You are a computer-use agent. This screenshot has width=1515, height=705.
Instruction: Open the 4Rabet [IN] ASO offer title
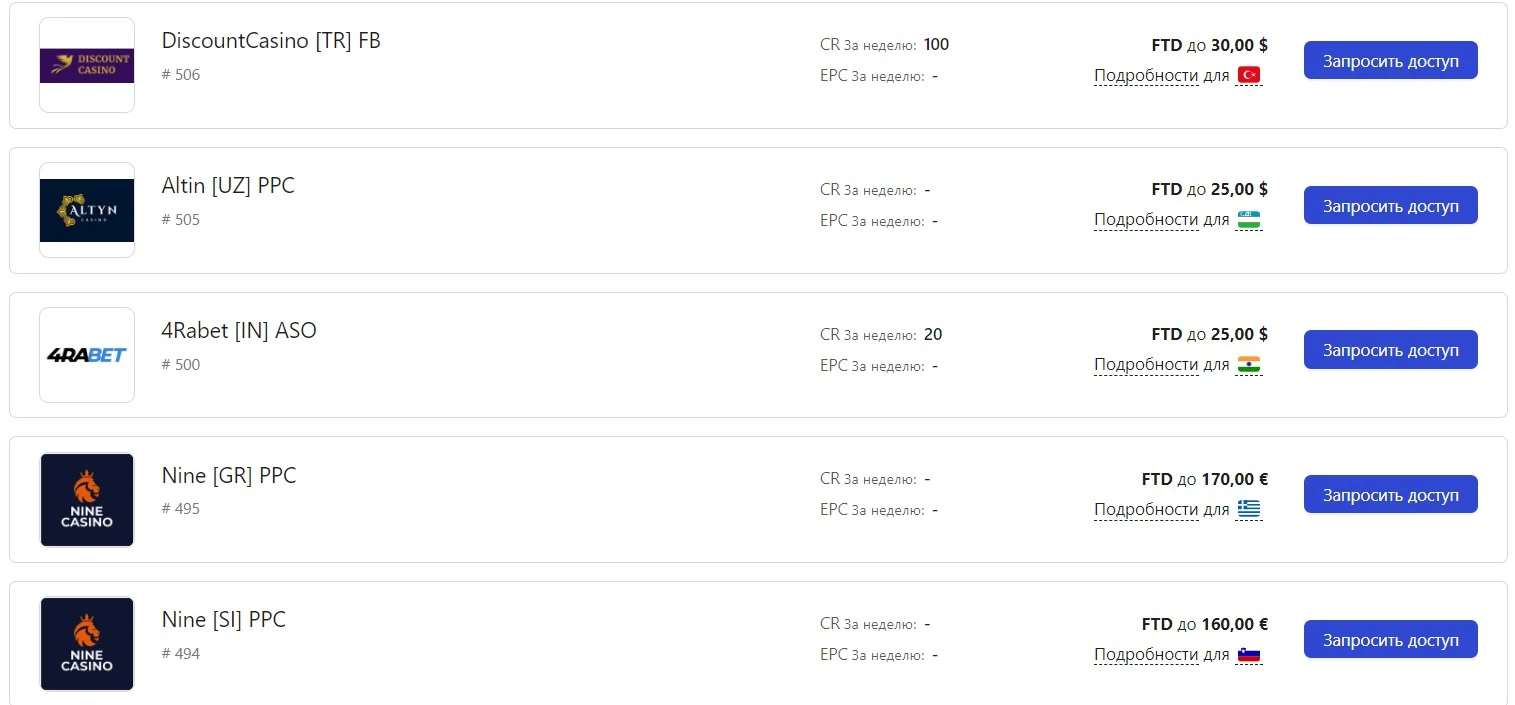[239, 331]
